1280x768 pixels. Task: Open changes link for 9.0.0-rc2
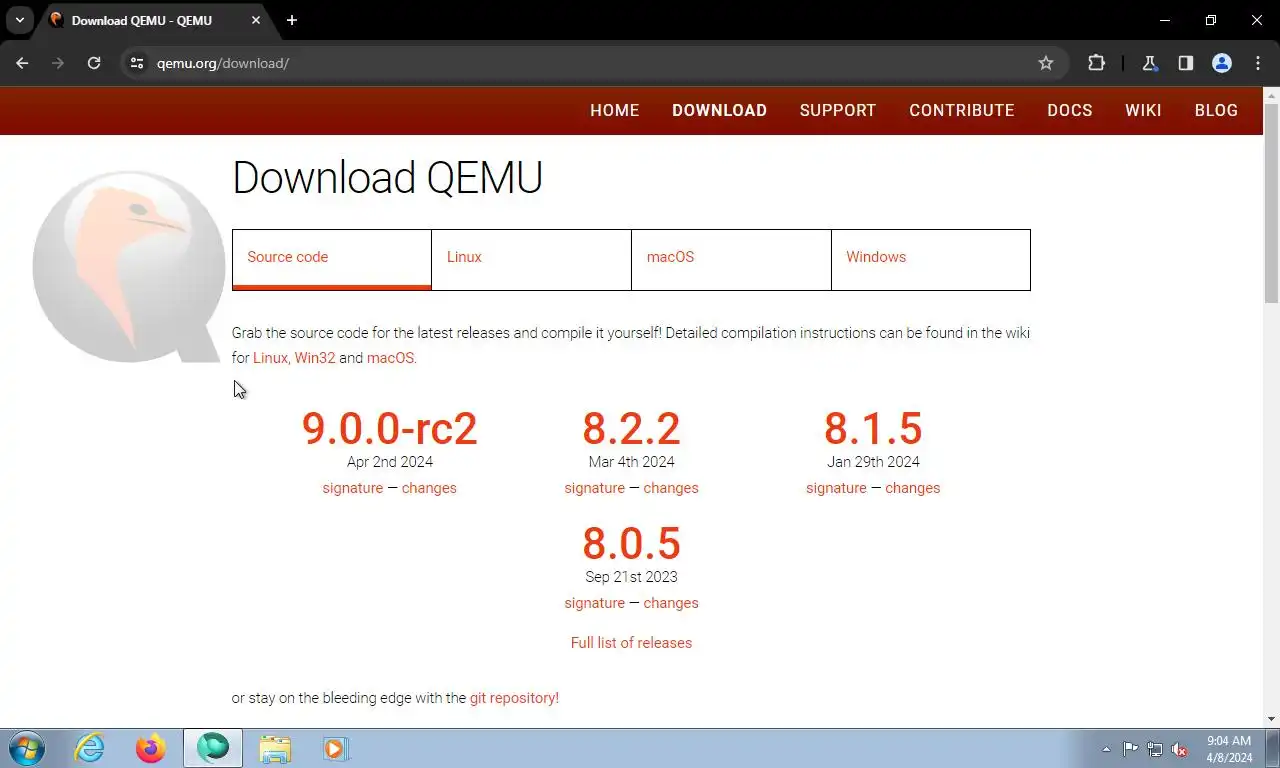pyautogui.click(x=429, y=488)
